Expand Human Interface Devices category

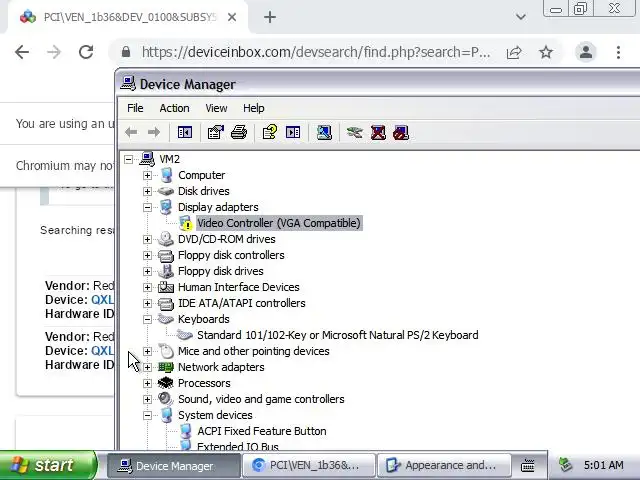coord(147,287)
